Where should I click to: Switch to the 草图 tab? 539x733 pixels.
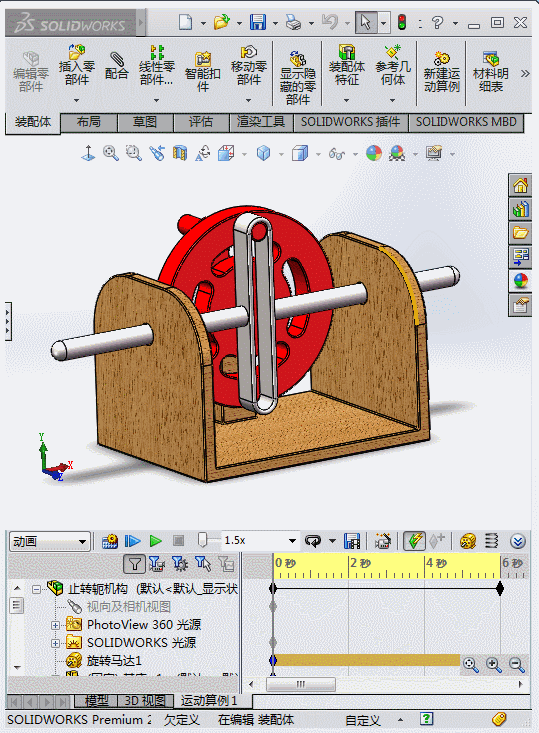click(144, 122)
